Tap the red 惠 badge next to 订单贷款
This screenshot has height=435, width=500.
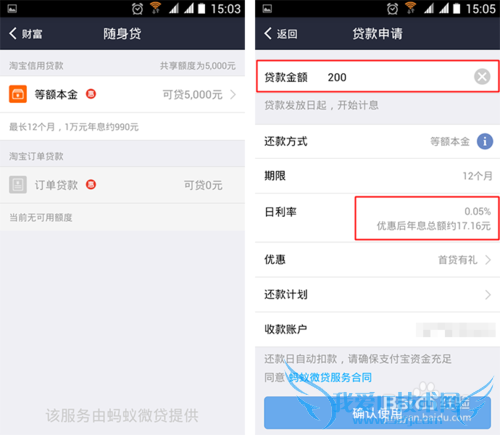(x=91, y=184)
